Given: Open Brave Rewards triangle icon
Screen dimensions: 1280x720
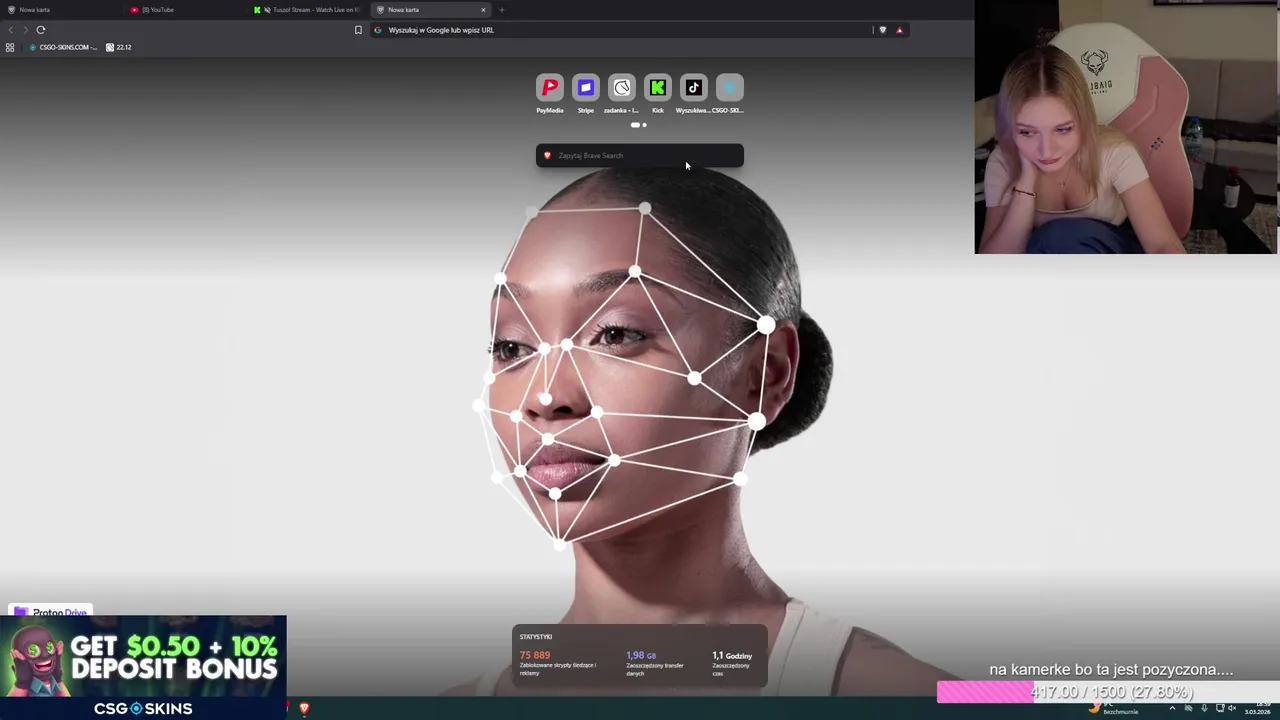Looking at the screenshot, I should coord(899,30).
